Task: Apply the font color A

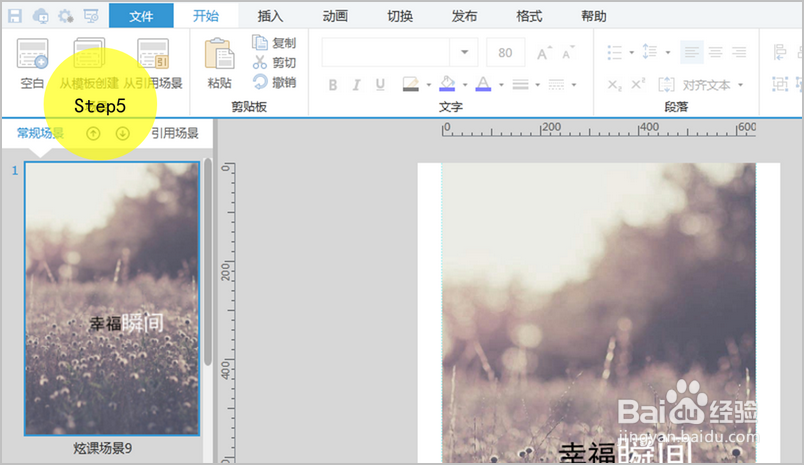Action: point(483,84)
